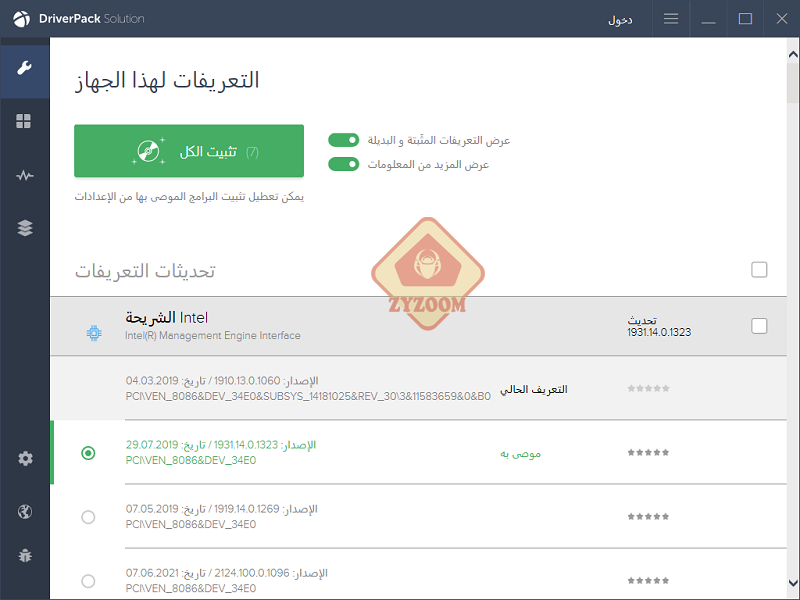
Task: Select driver version 2124.100.0.1096 radio button
Action: [x=88, y=581]
